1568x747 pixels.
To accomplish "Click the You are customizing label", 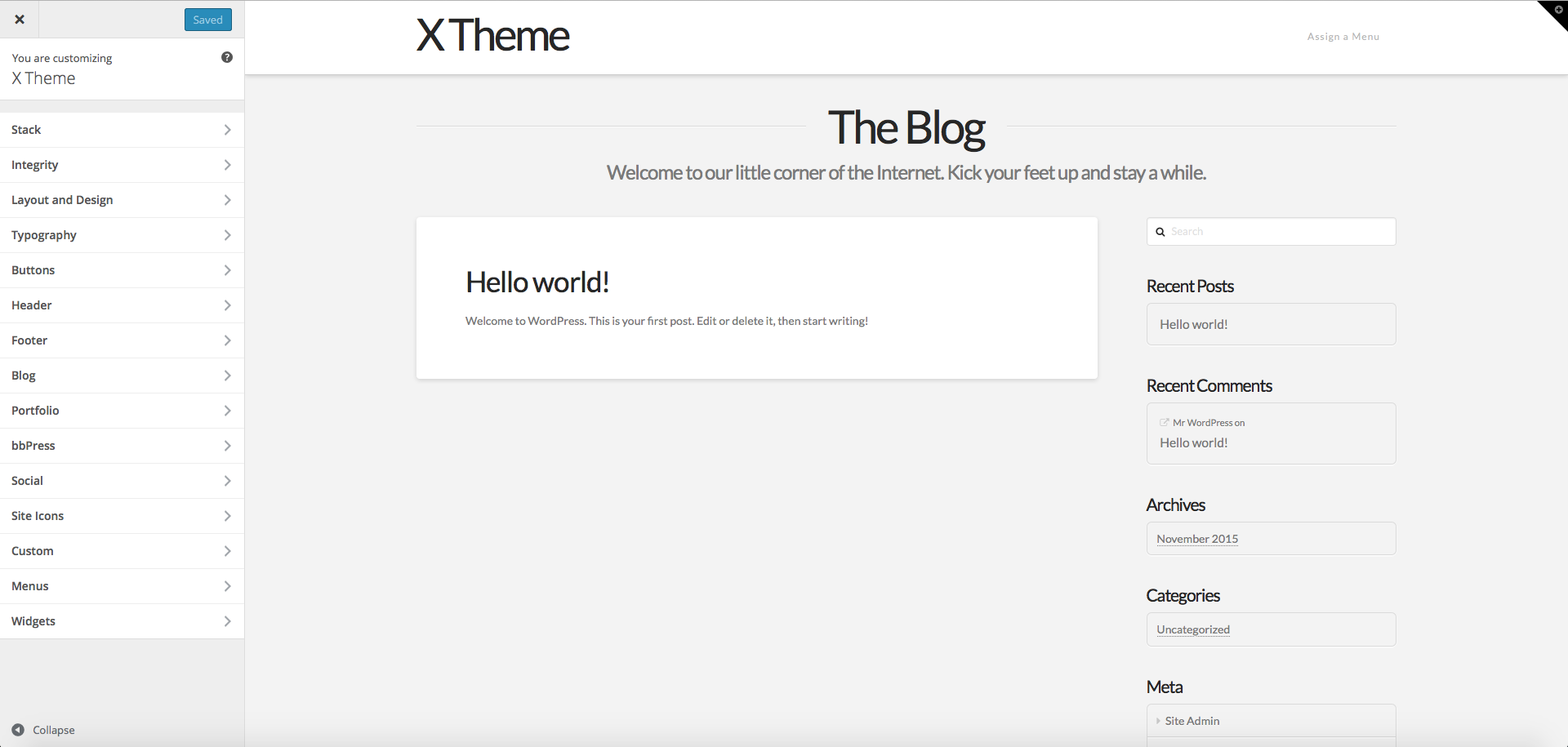I will click(62, 58).
